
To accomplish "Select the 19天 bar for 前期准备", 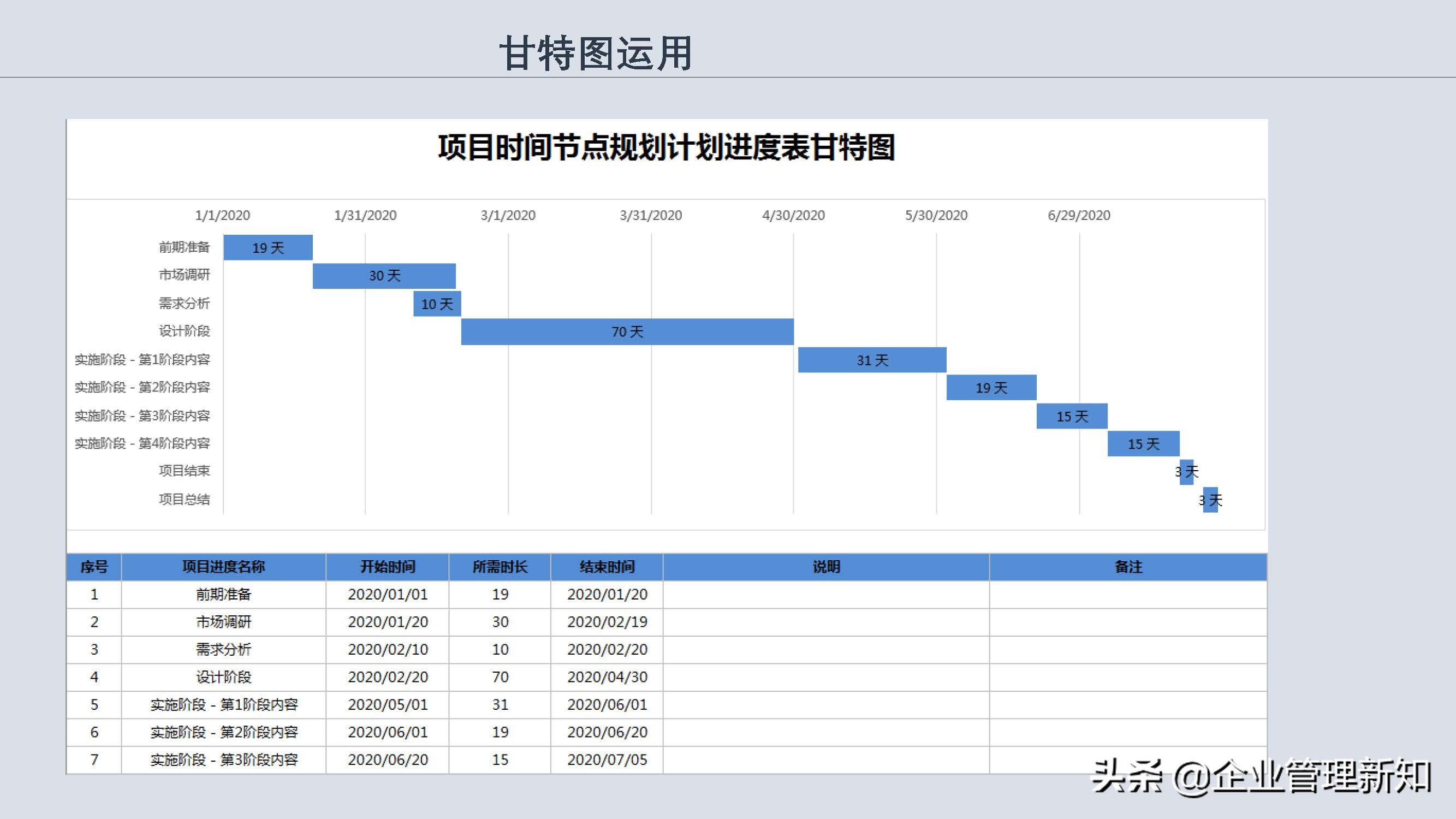I will tap(268, 247).
